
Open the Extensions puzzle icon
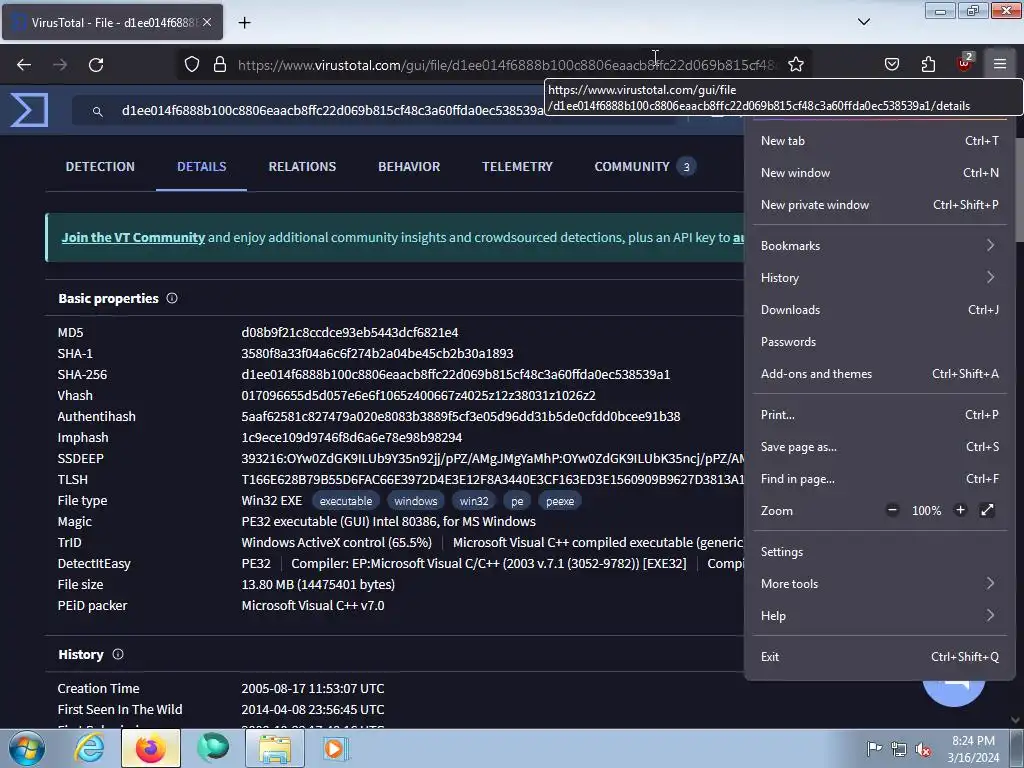pos(928,65)
